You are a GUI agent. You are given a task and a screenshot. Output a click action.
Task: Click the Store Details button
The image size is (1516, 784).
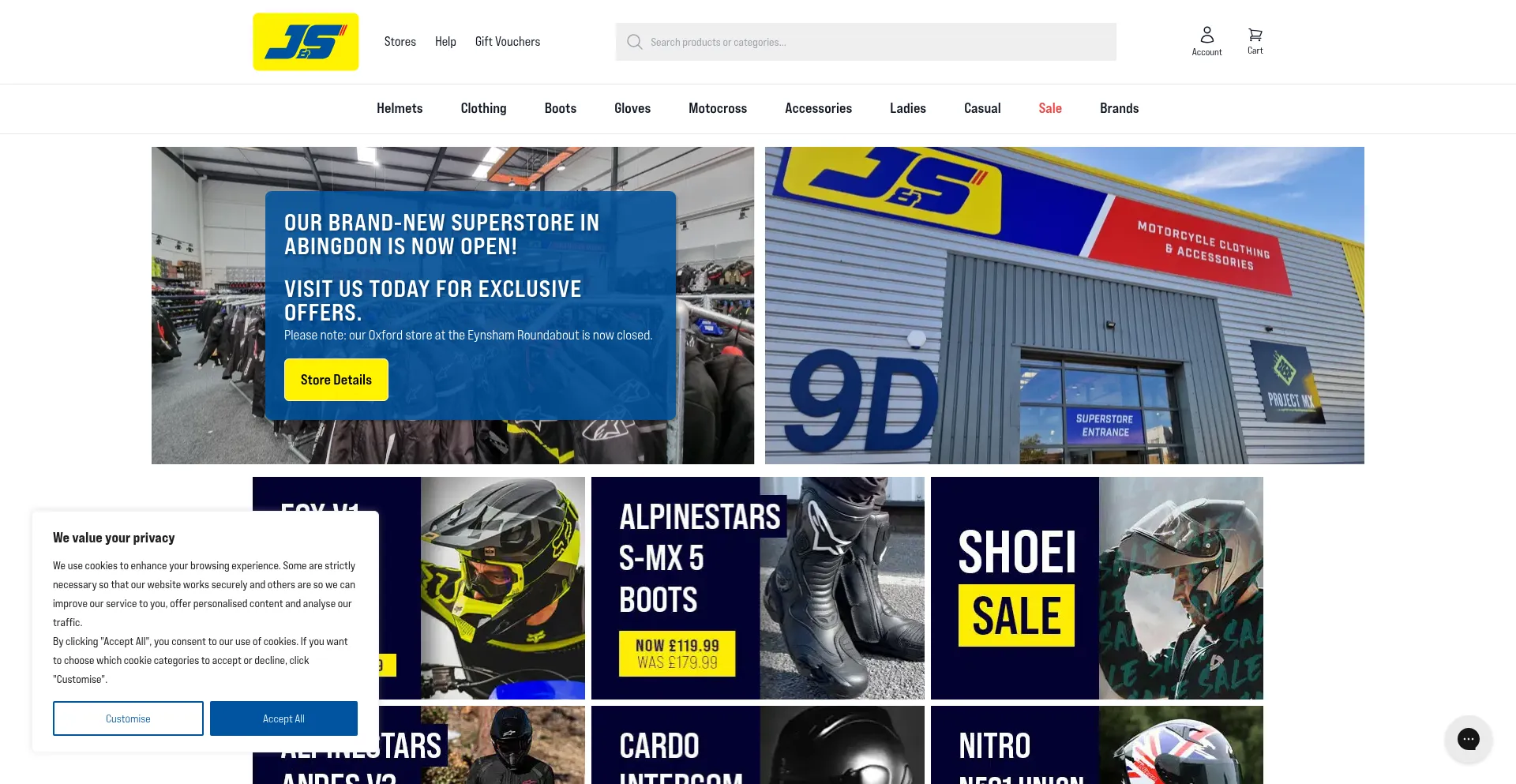pos(336,380)
